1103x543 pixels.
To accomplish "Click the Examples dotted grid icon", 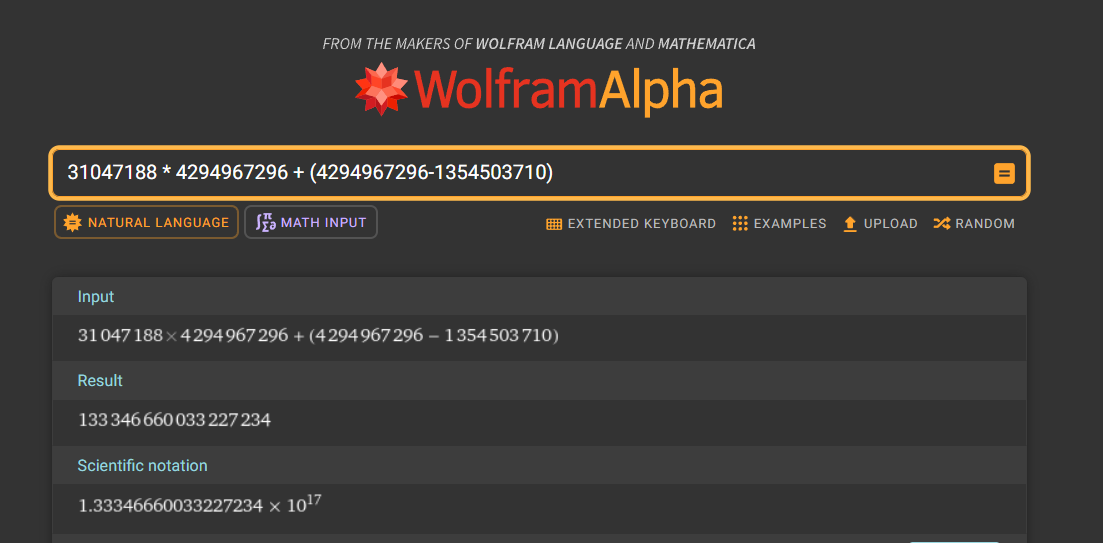I will coord(740,224).
